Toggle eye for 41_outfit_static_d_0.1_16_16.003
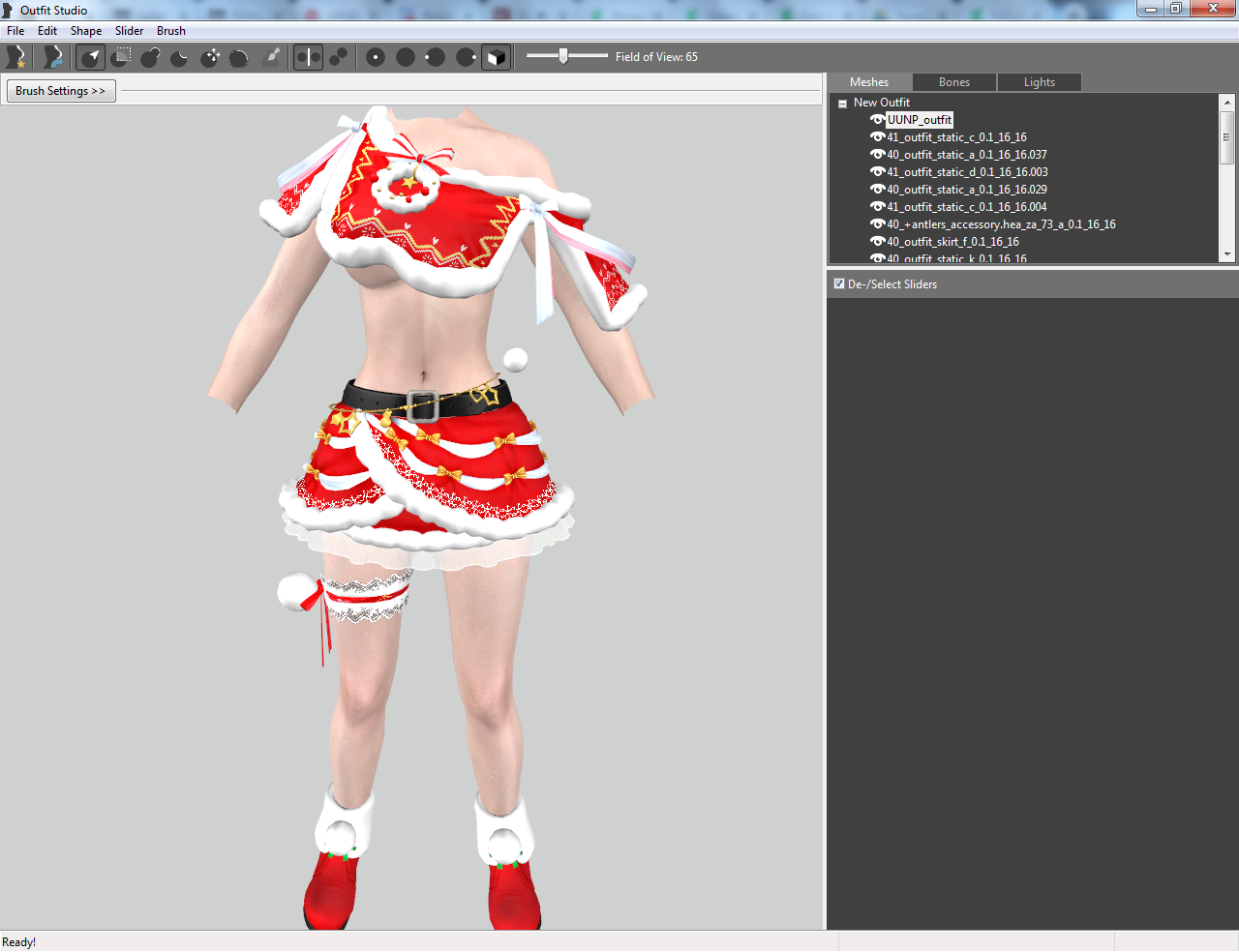The height and width of the screenshot is (952, 1239). [x=877, y=172]
